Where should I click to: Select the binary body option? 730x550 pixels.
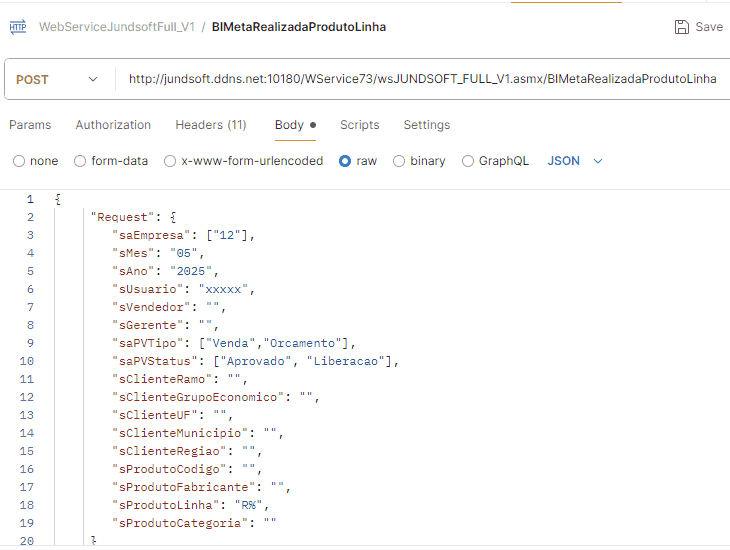pos(399,161)
